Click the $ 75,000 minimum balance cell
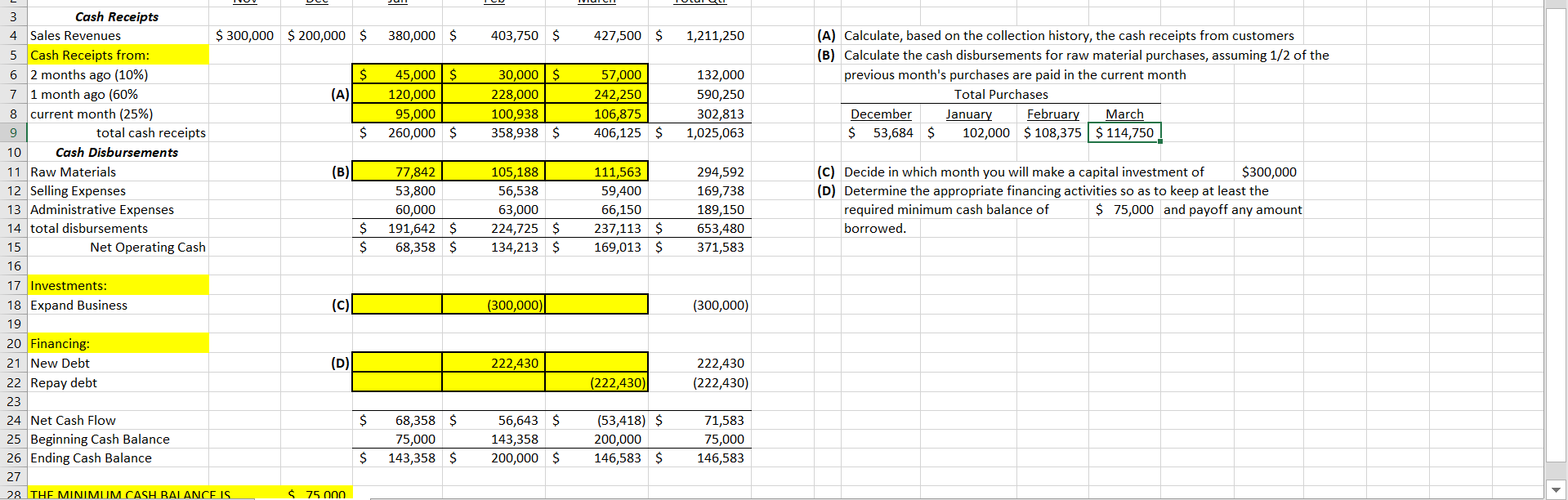 [1124, 209]
